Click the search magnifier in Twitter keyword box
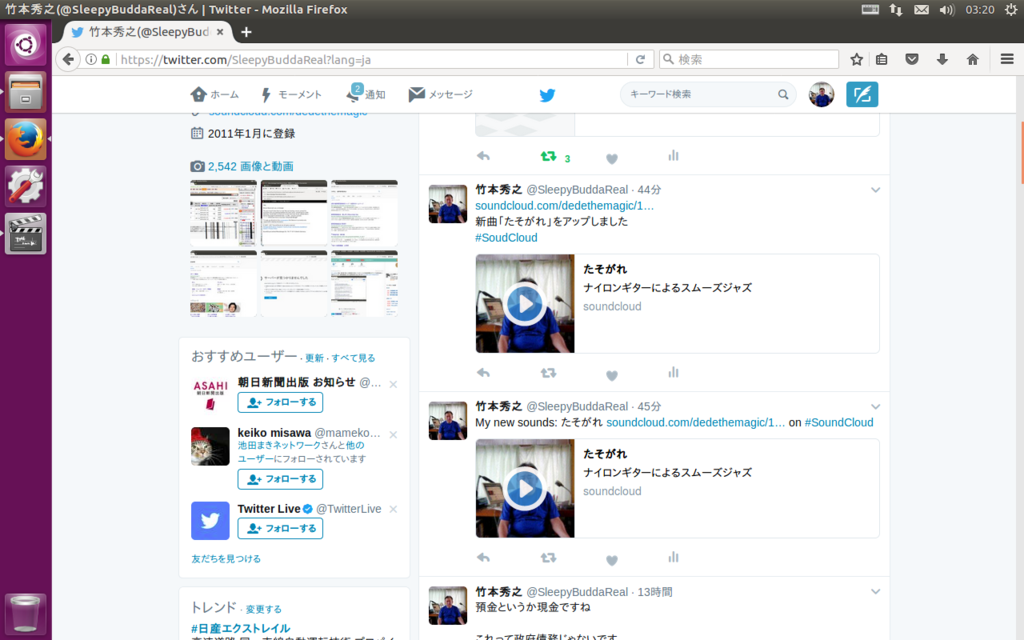 [783, 95]
